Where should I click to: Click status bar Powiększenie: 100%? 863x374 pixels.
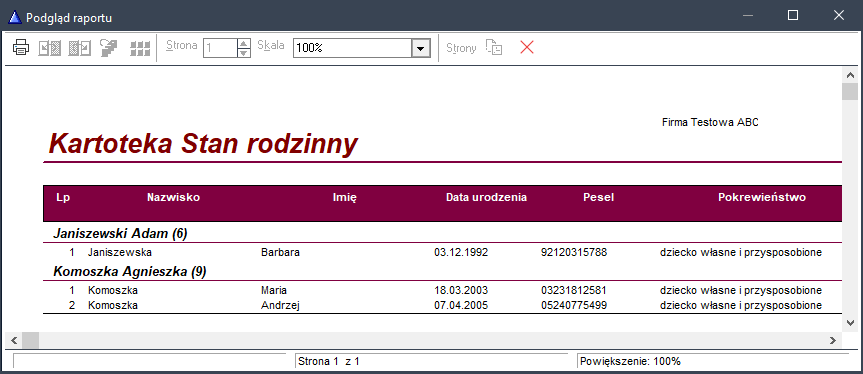630,361
